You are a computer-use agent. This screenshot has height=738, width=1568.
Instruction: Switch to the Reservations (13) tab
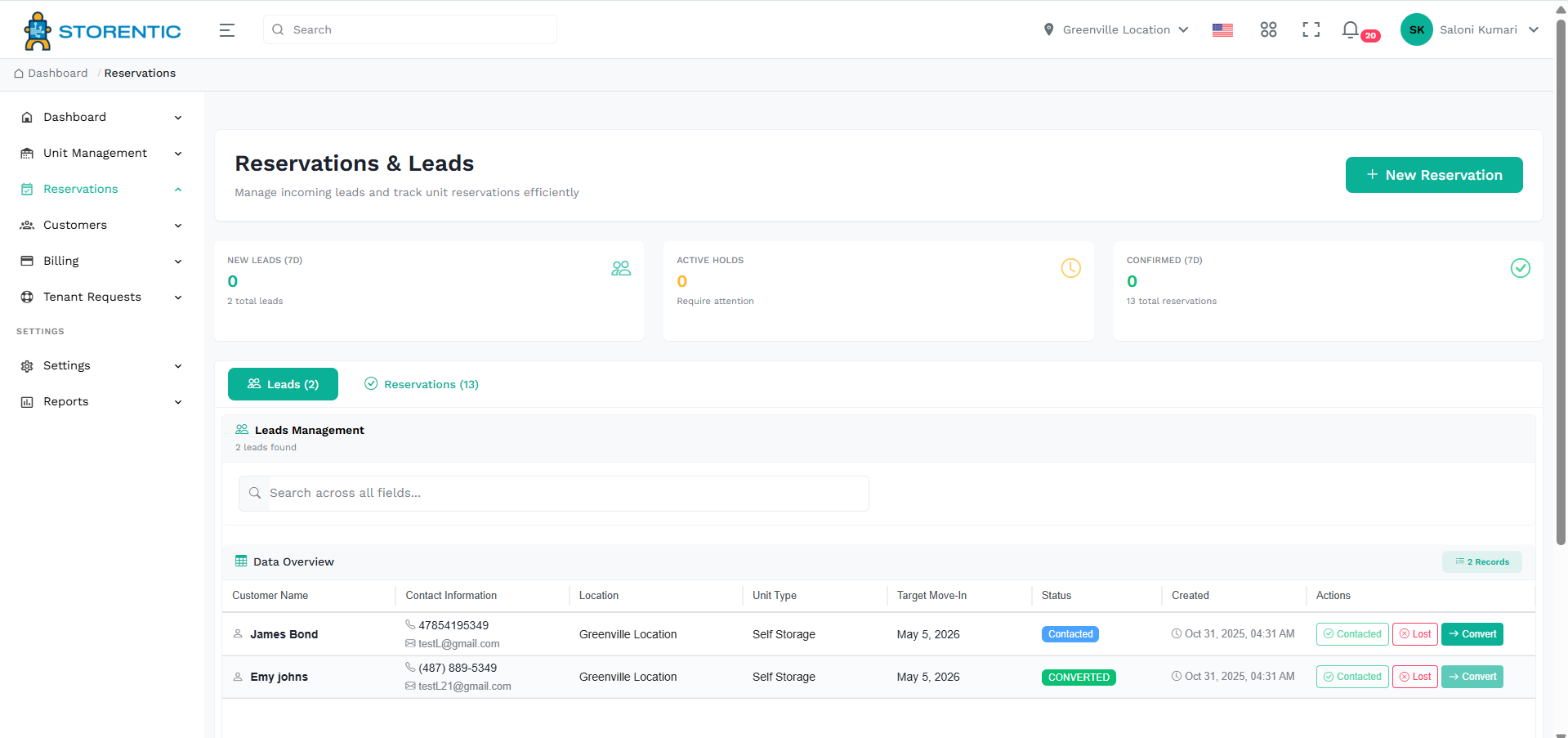(422, 384)
